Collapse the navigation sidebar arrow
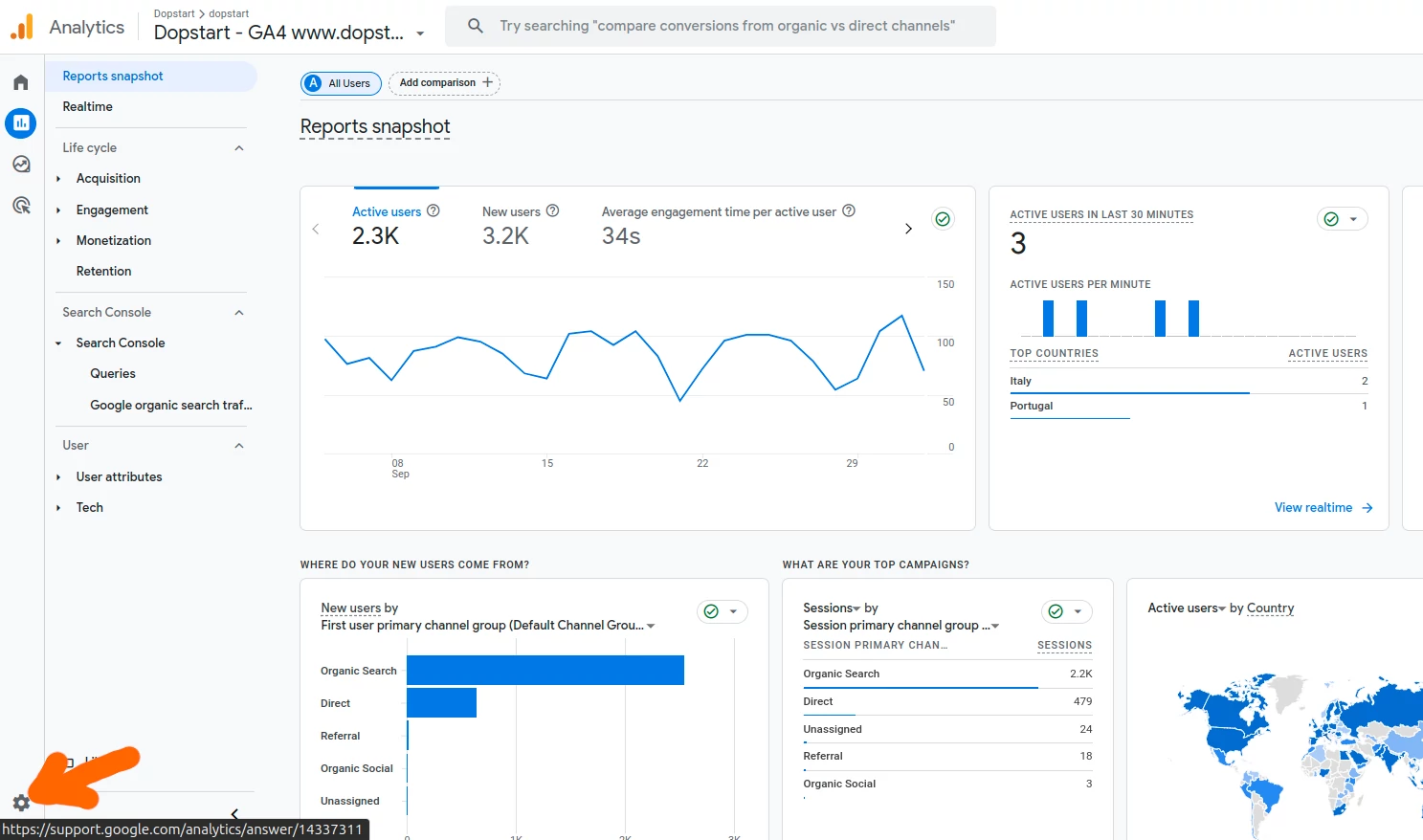Image resolution: width=1423 pixels, height=840 pixels. (x=234, y=814)
